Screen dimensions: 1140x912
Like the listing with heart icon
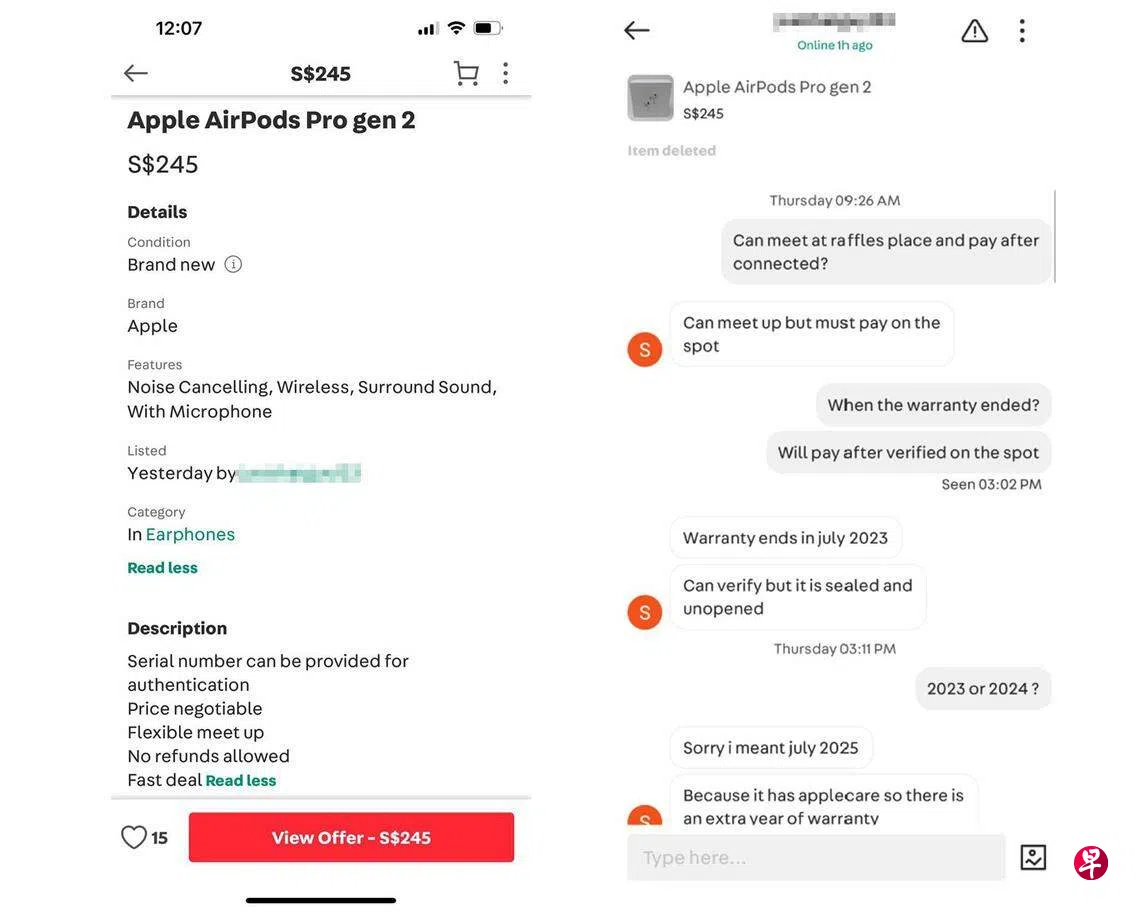[134, 837]
